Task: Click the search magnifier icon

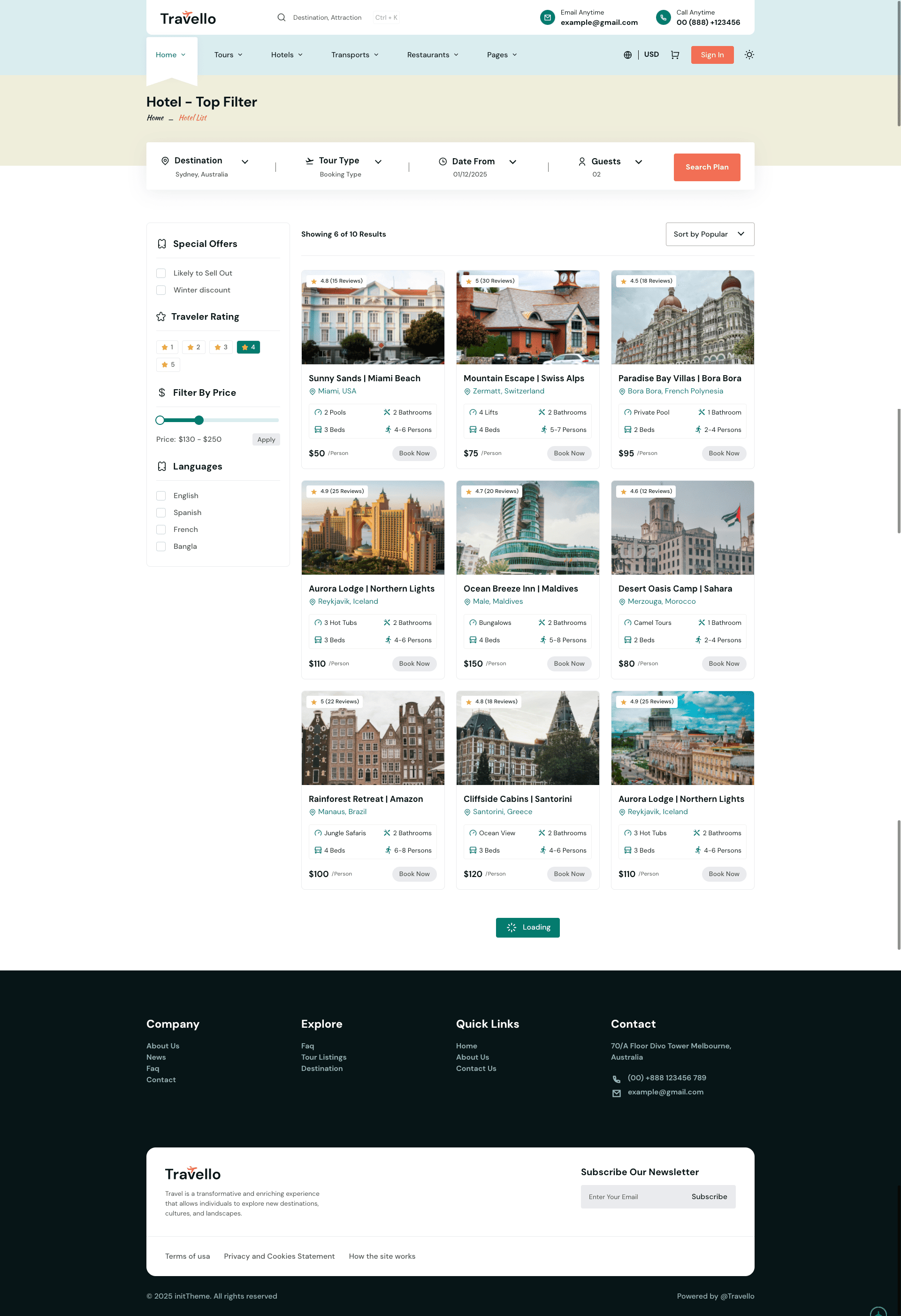Action: tap(281, 17)
